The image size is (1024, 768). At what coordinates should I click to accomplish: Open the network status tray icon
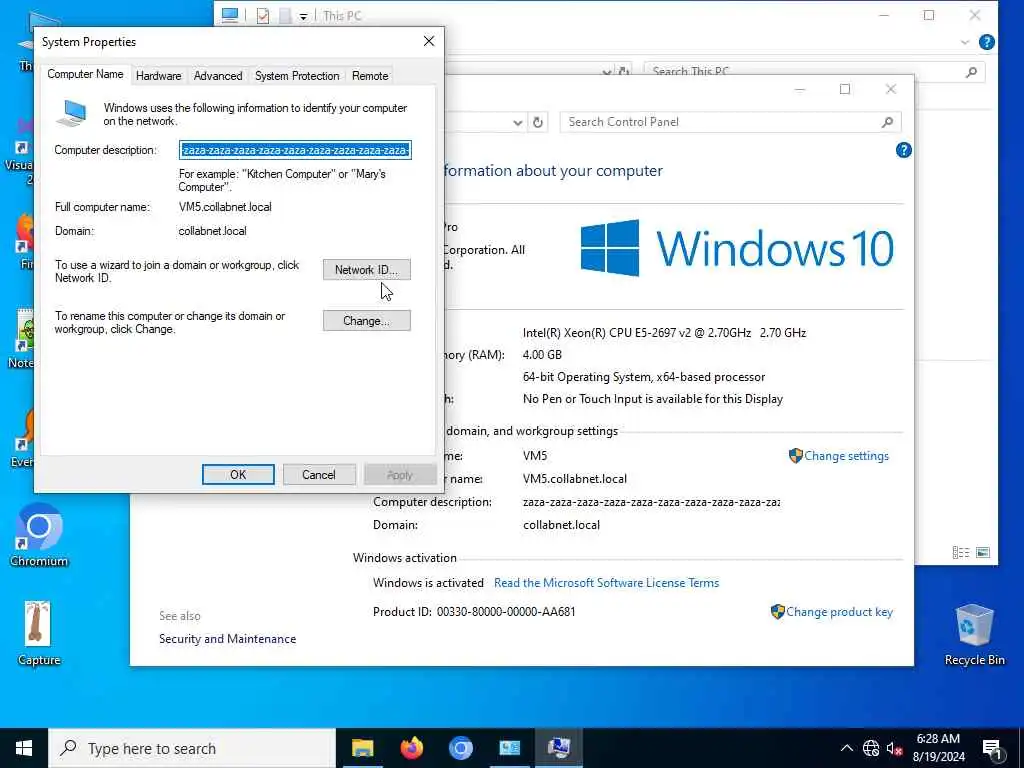(x=871, y=748)
